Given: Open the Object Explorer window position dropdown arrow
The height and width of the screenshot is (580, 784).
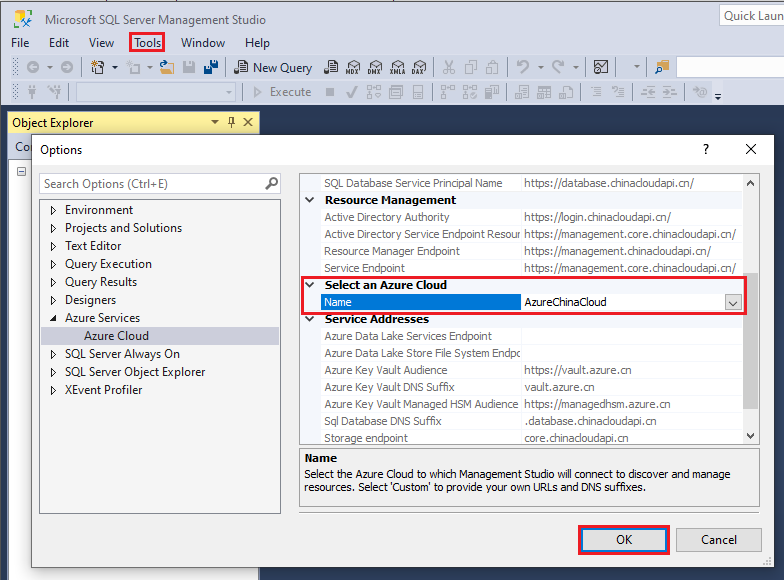Looking at the screenshot, I should click(x=215, y=122).
